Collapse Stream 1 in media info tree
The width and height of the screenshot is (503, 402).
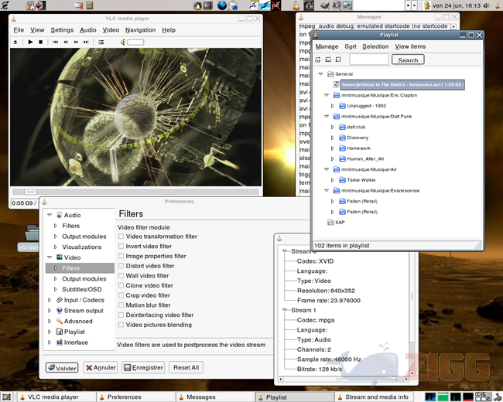point(285,310)
